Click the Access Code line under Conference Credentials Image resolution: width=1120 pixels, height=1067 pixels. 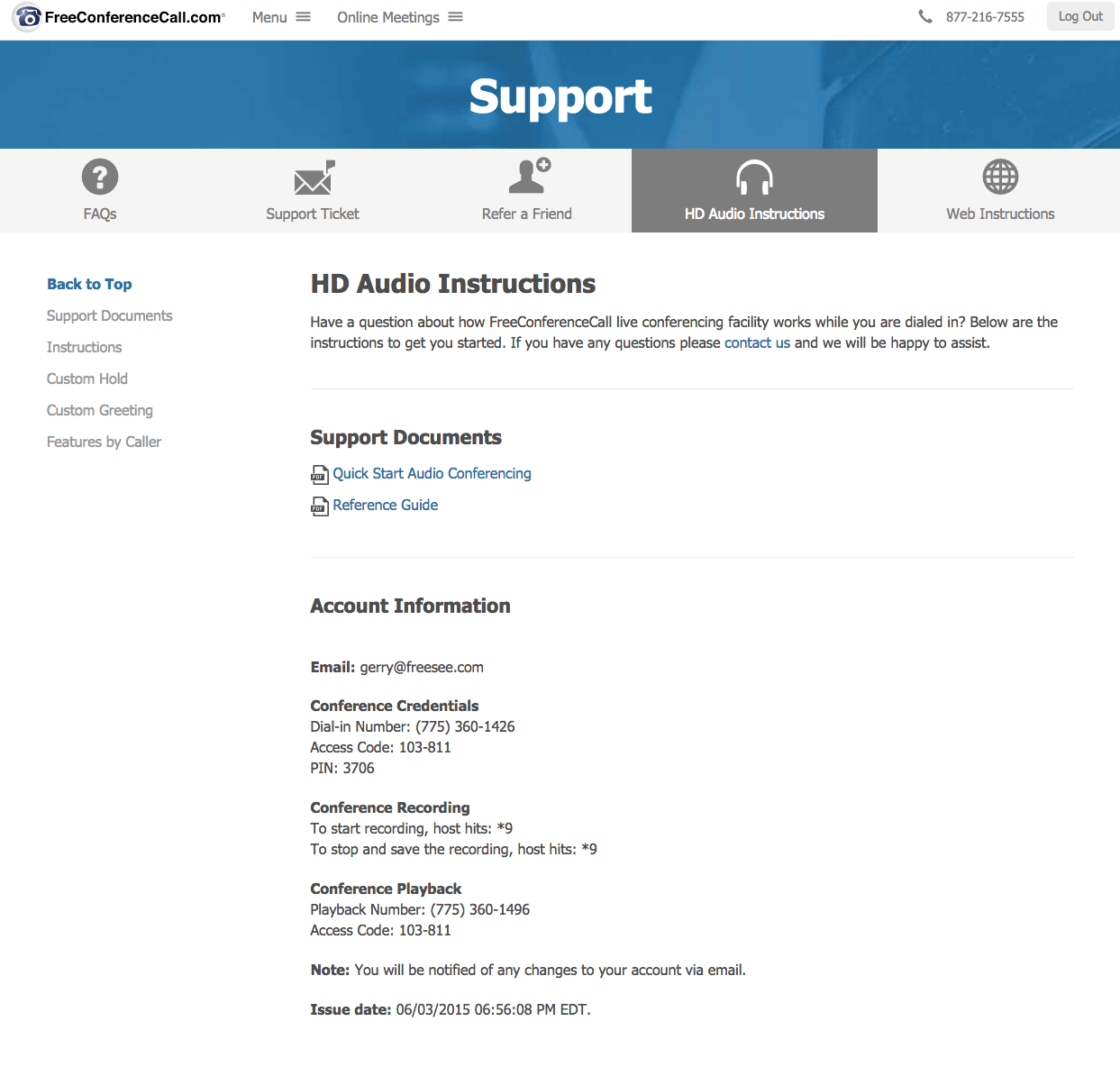point(380,747)
